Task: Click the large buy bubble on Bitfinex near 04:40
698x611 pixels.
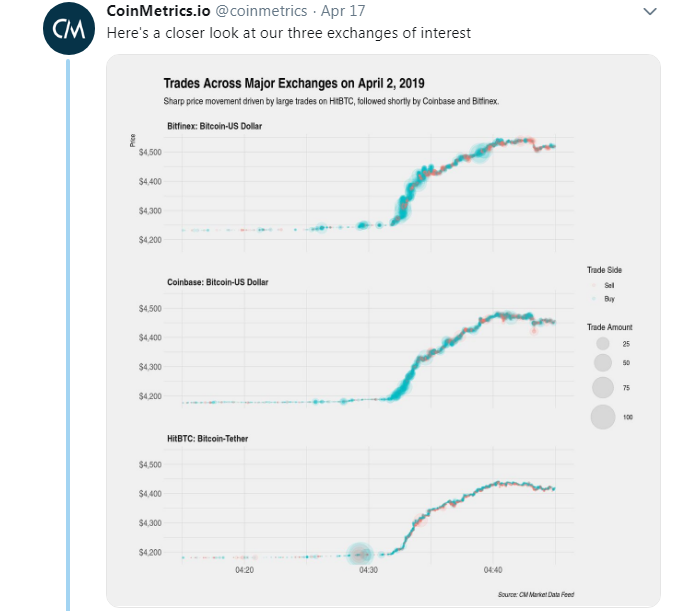Action: pyautogui.click(x=480, y=153)
